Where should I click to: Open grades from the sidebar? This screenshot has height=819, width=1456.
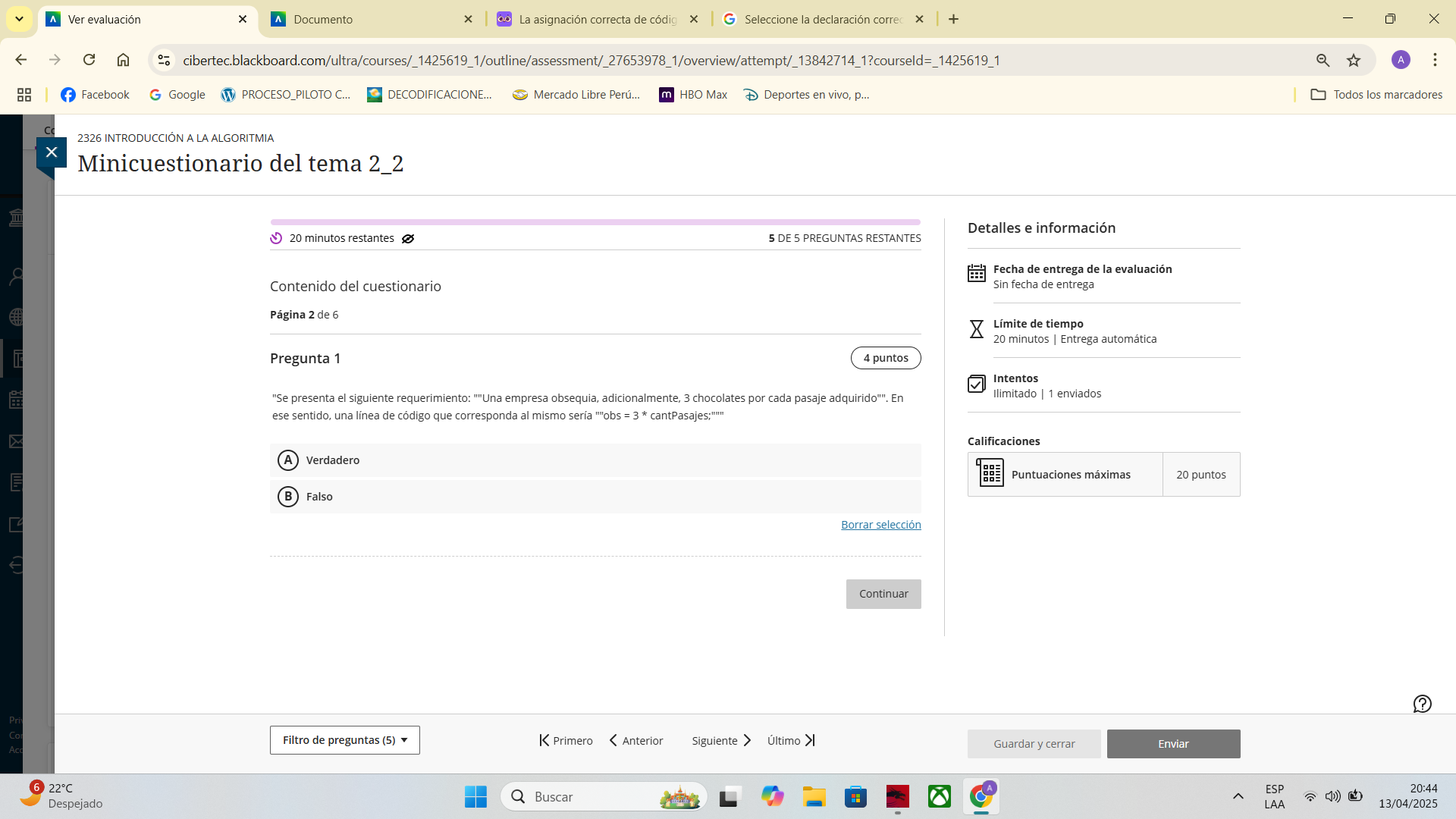click(x=17, y=482)
